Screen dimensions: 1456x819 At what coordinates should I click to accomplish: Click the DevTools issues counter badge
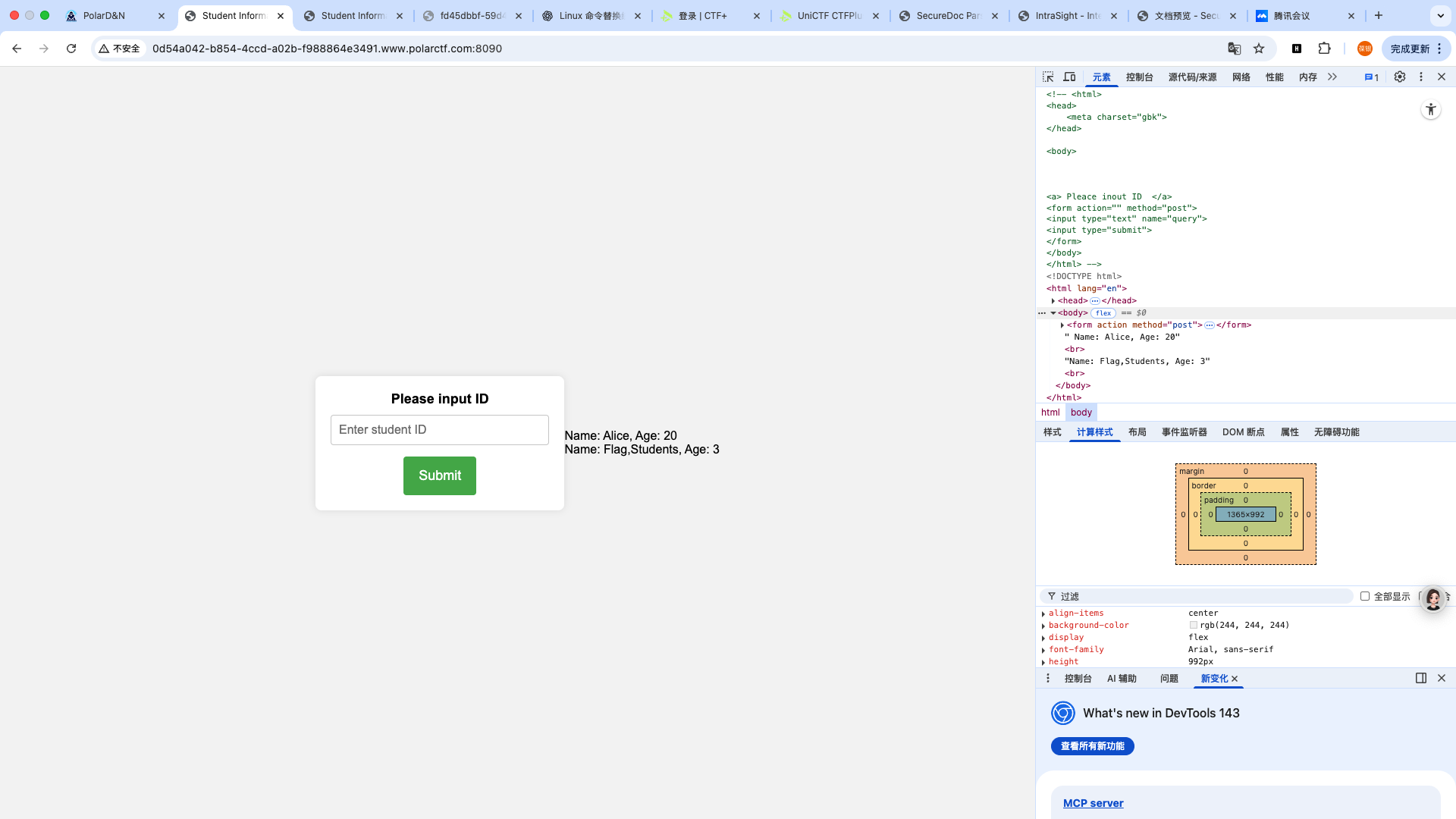point(1371,77)
